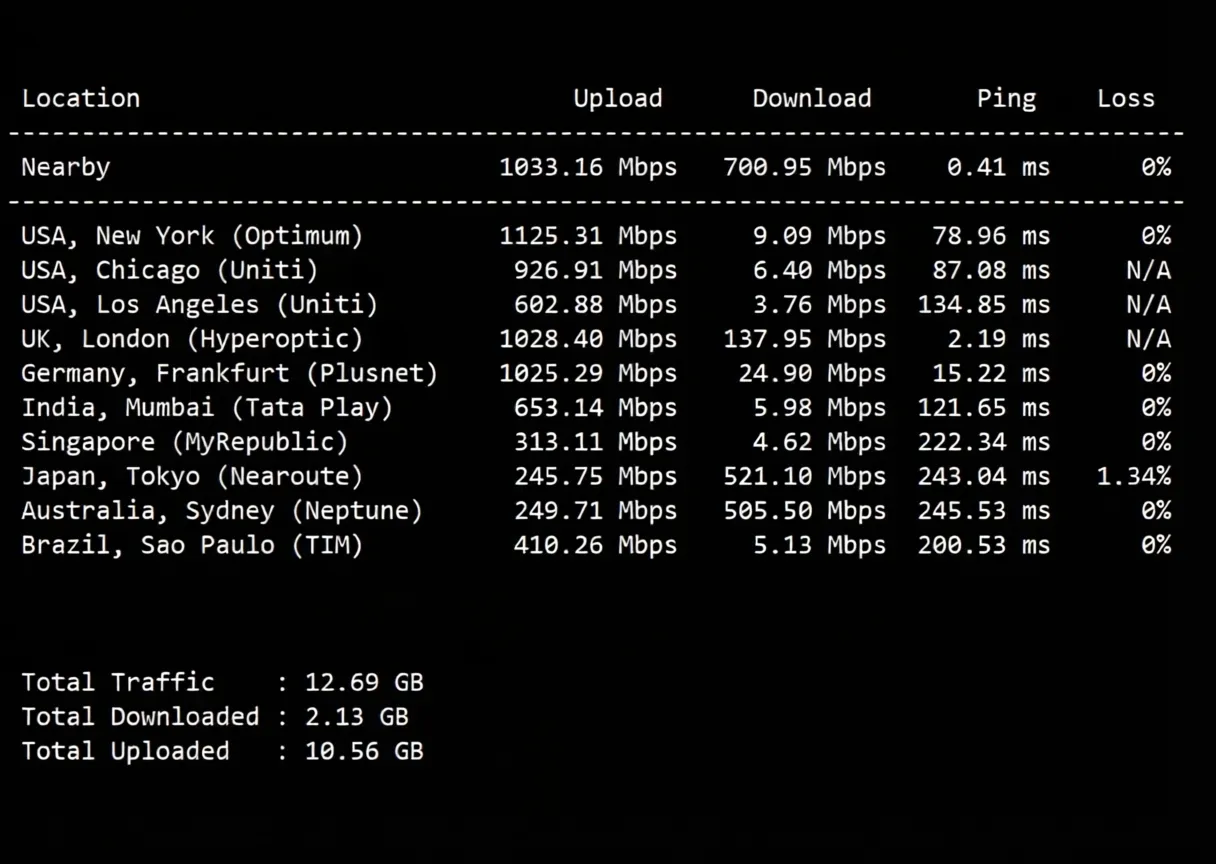Screen dimensions: 1216x864
Task: Select upload value 926.91 Mbps
Action: tap(596, 270)
